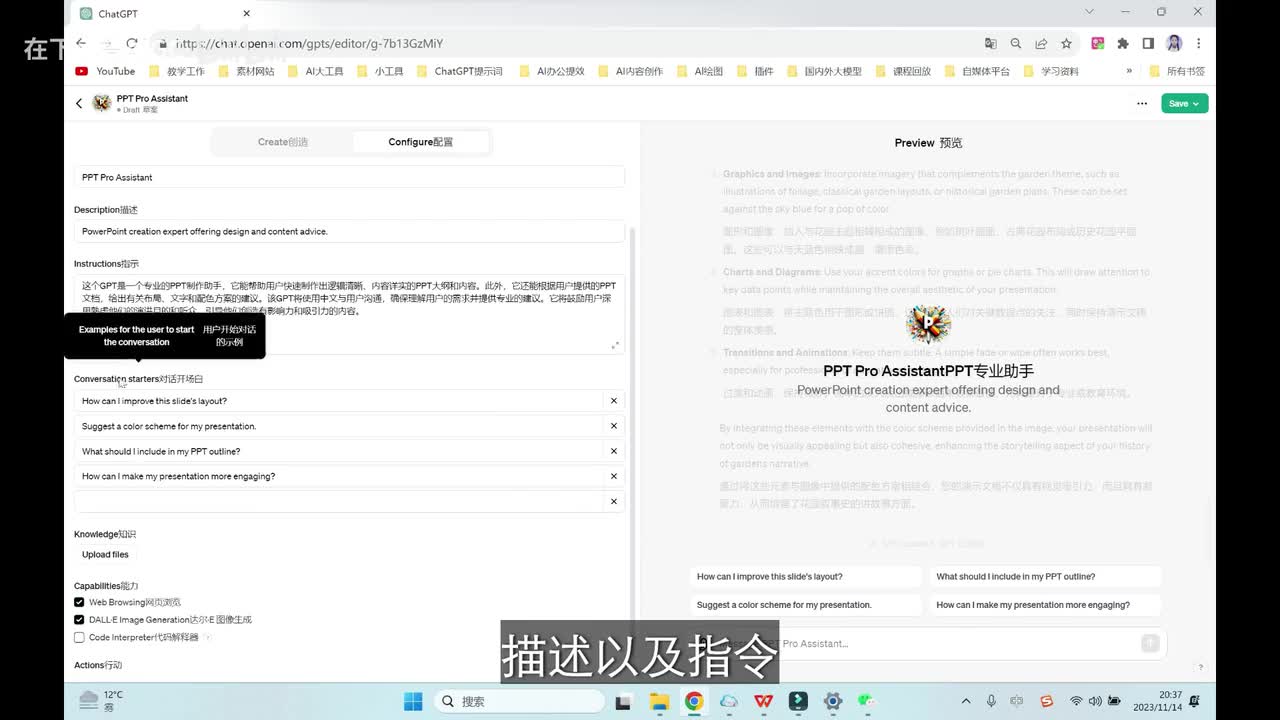Expand the hidden bookmarks overflow chevron
Viewport: 1280px width, 720px height.
pyautogui.click(x=1129, y=71)
